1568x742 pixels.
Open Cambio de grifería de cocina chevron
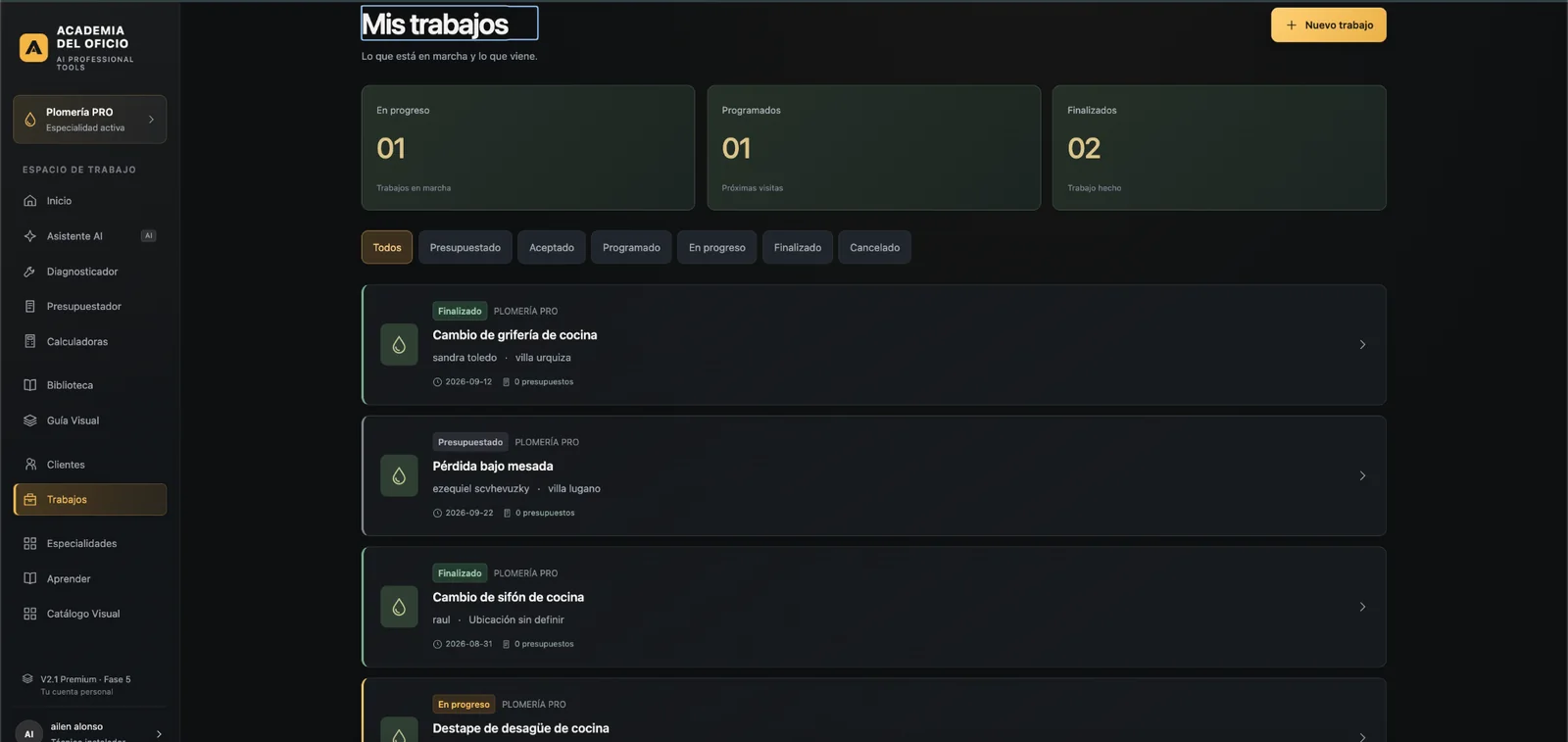[x=1362, y=345]
